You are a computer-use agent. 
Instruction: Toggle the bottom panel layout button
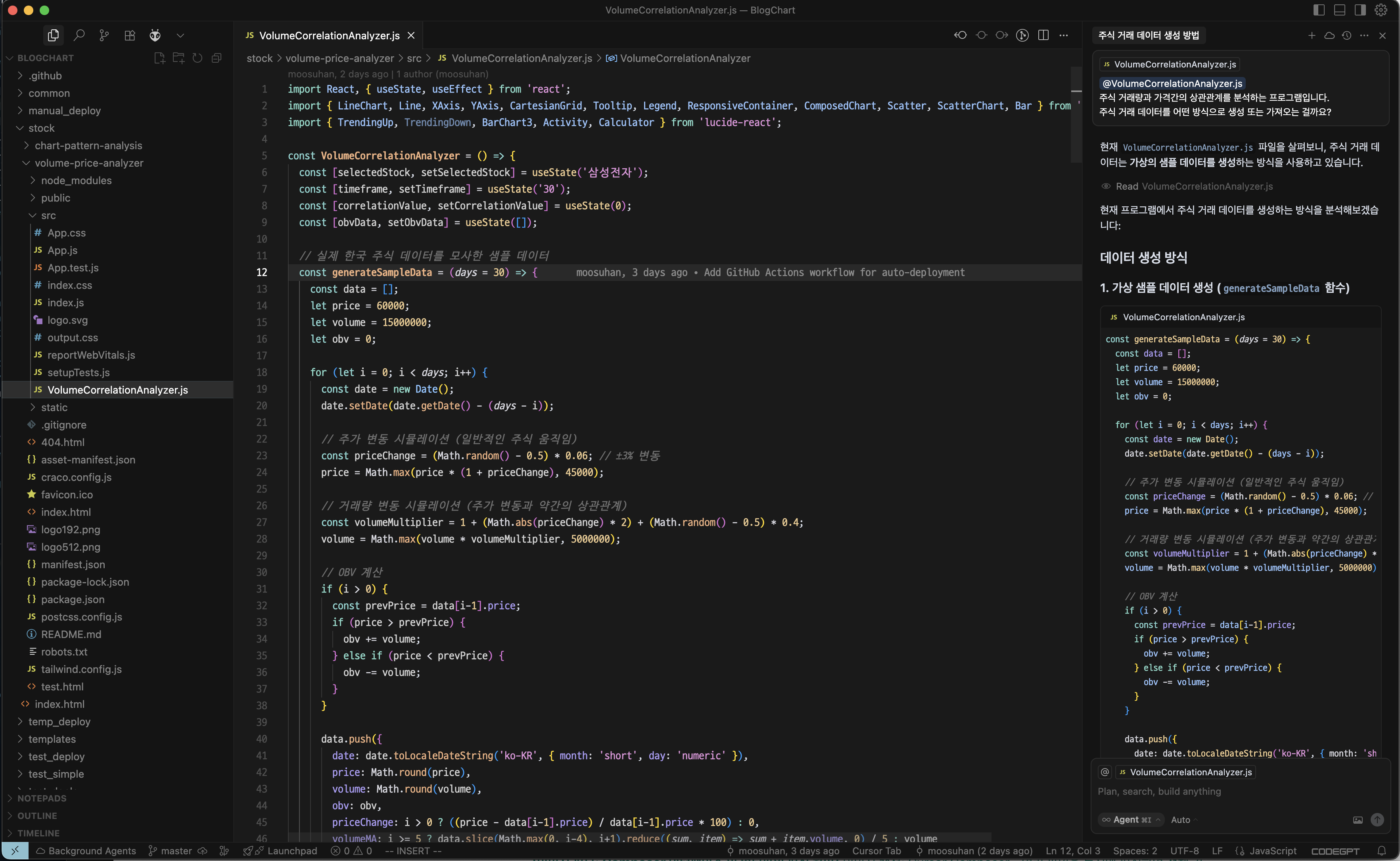click(x=1340, y=10)
